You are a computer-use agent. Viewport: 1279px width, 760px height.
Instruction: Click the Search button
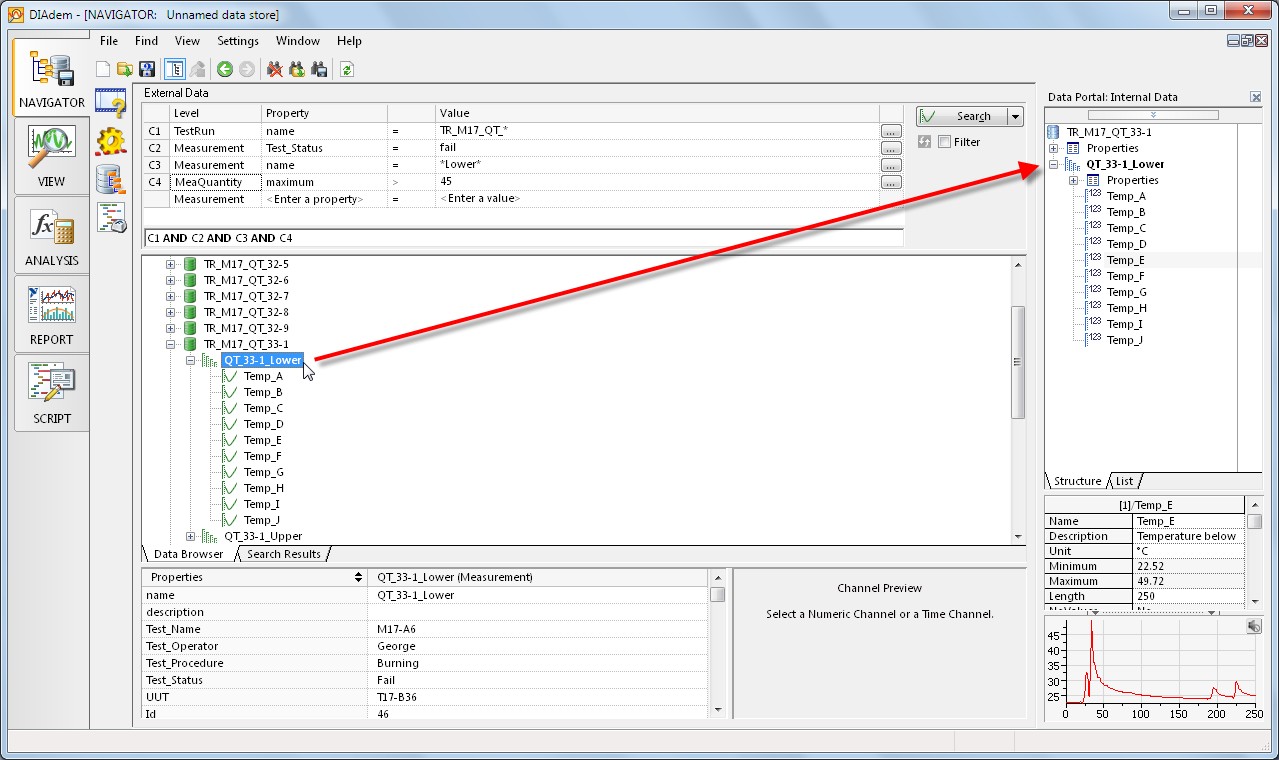click(961, 116)
